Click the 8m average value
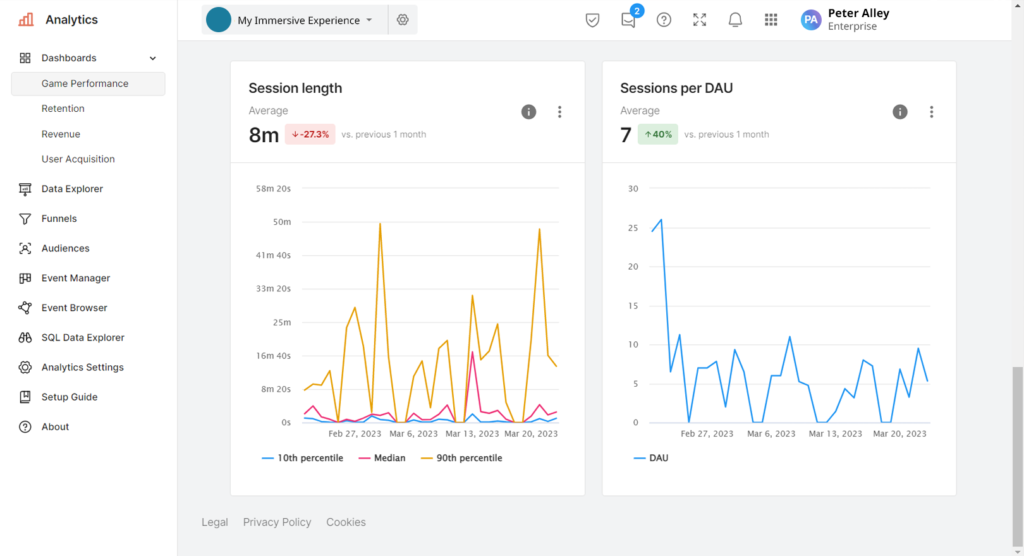 click(264, 135)
